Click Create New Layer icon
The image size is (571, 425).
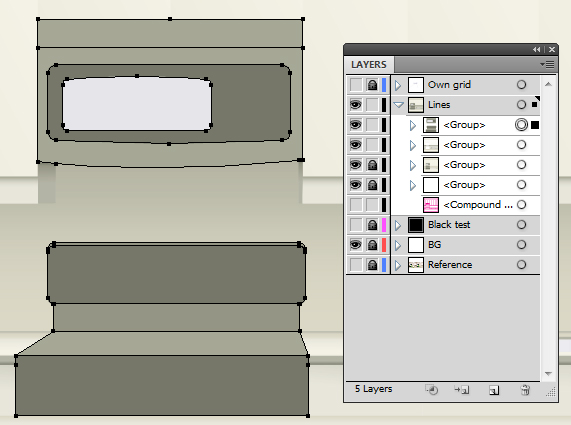pos(494,390)
